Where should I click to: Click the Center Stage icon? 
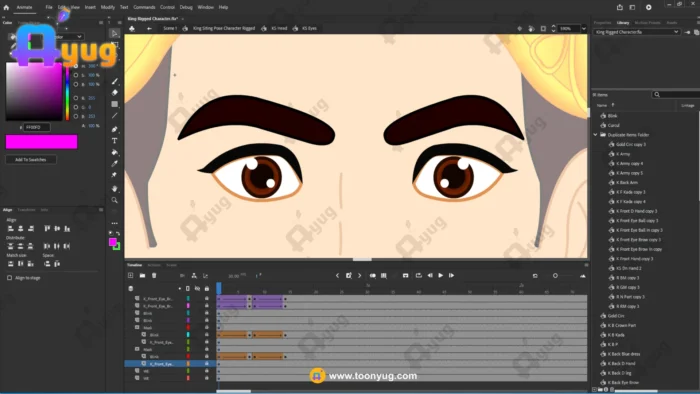tap(519, 29)
